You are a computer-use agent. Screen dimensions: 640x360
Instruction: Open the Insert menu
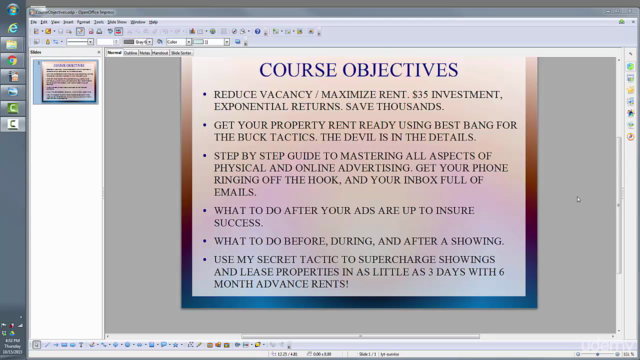pos(68,22)
